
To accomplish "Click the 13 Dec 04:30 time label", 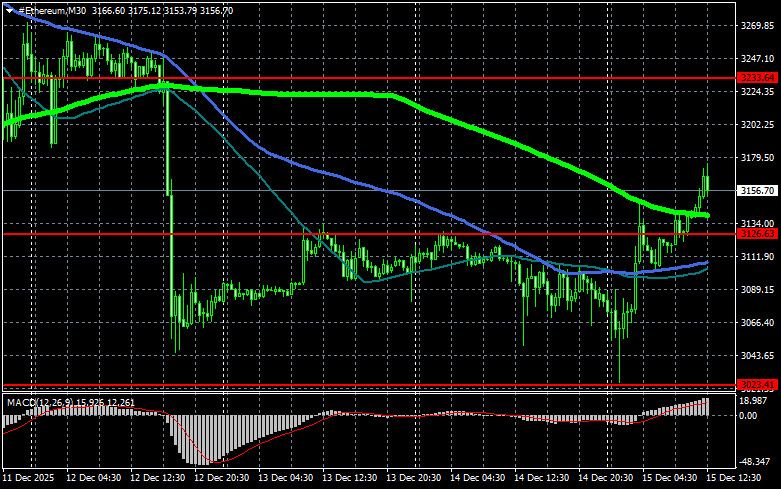I will (x=285, y=478).
